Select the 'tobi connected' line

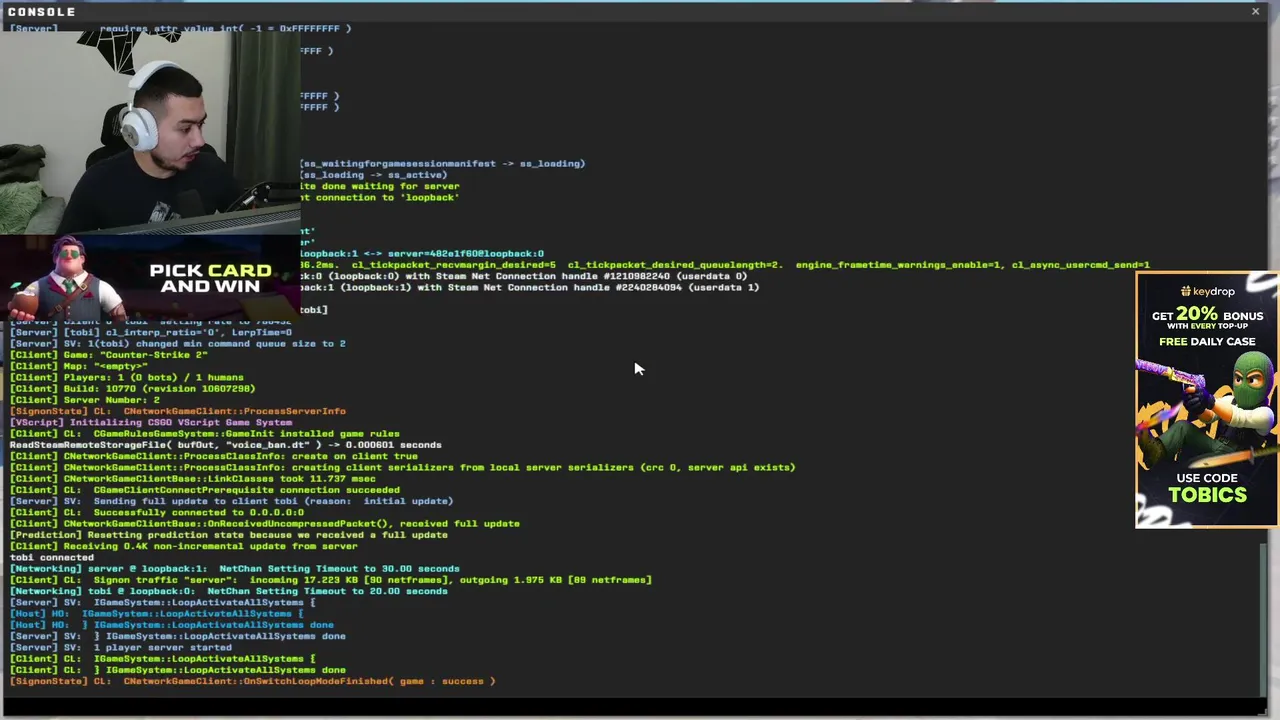(x=52, y=557)
